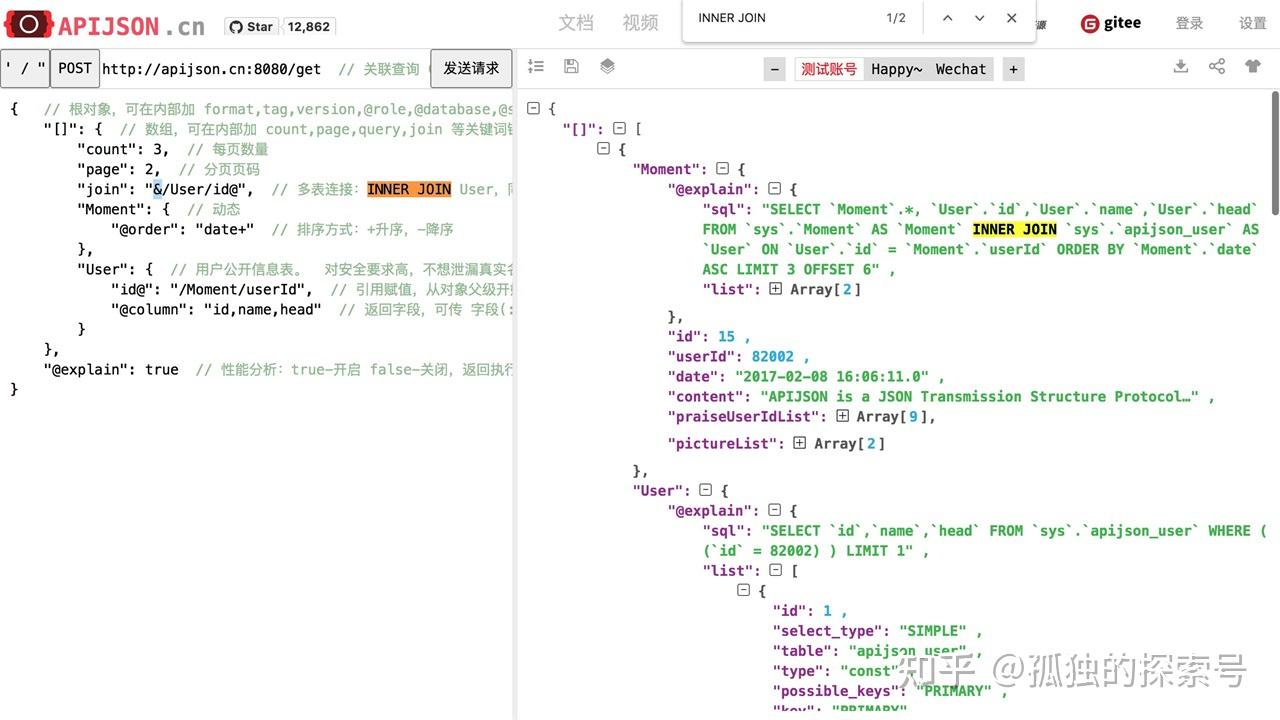1280x720 pixels.
Task: Collapse the "[]" array node
Action: pyautogui.click(x=619, y=128)
